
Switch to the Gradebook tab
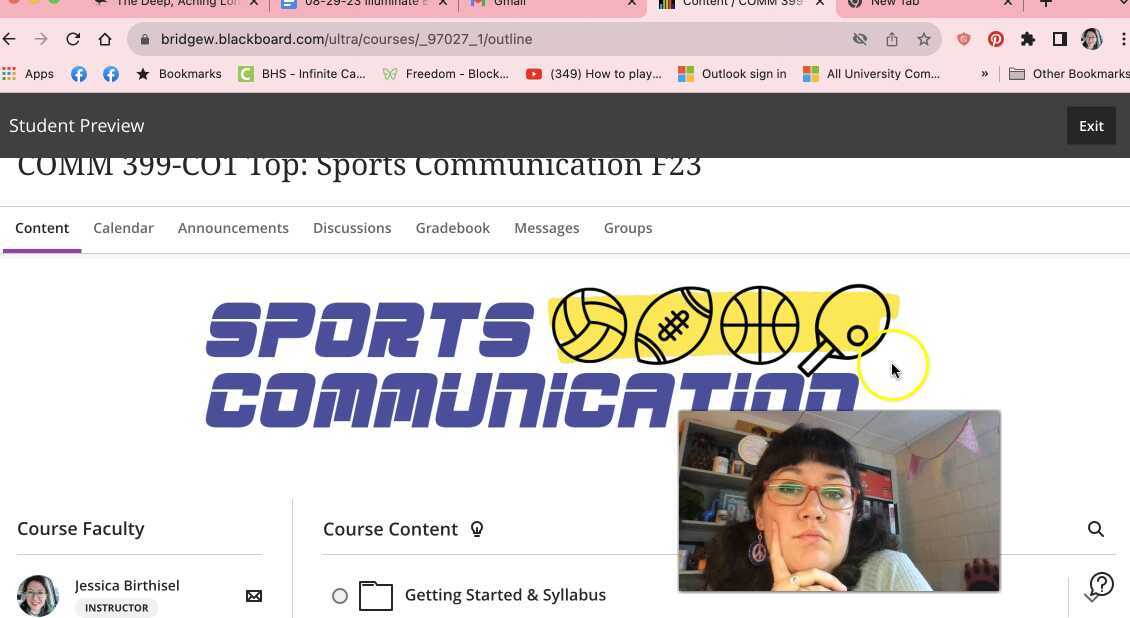click(452, 228)
